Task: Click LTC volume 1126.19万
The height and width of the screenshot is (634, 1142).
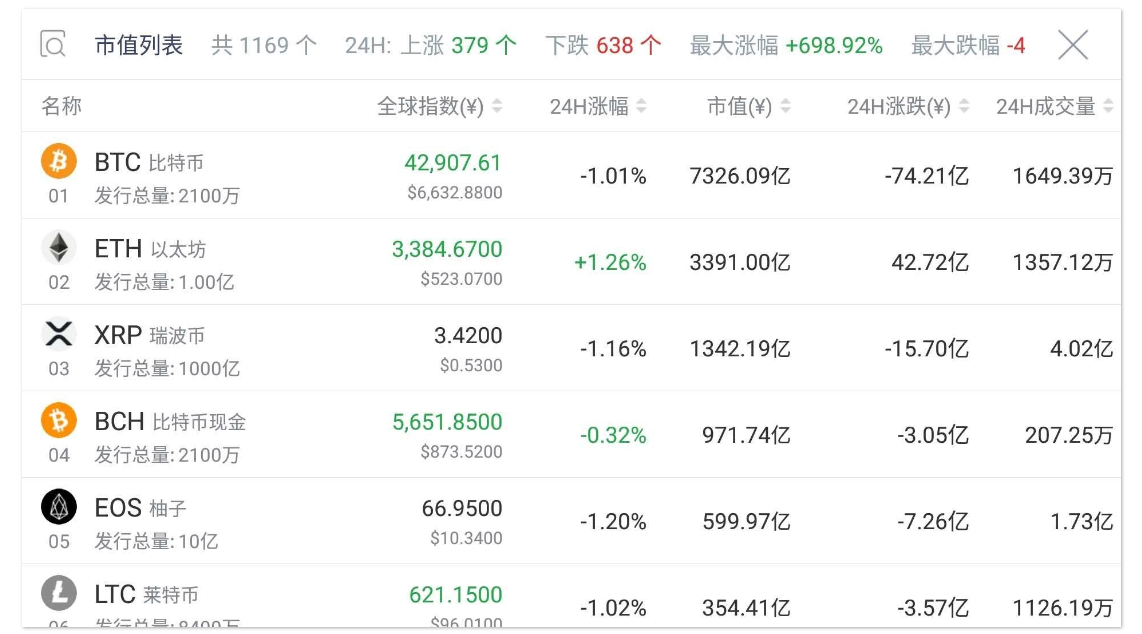Action: [1063, 608]
